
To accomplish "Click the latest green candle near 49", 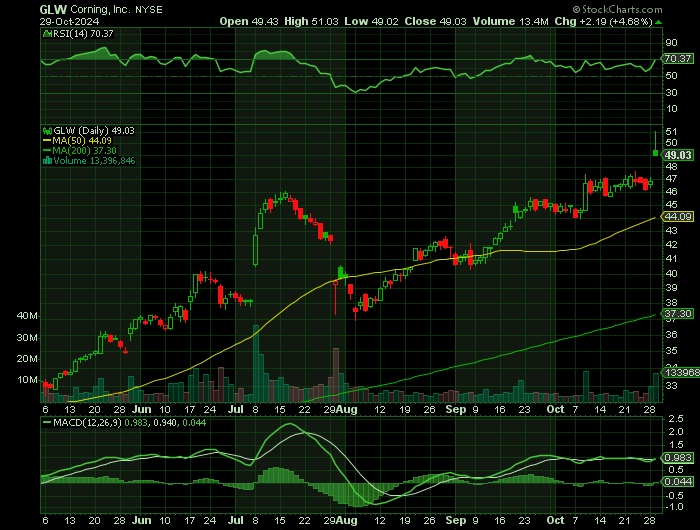I will [655, 153].
